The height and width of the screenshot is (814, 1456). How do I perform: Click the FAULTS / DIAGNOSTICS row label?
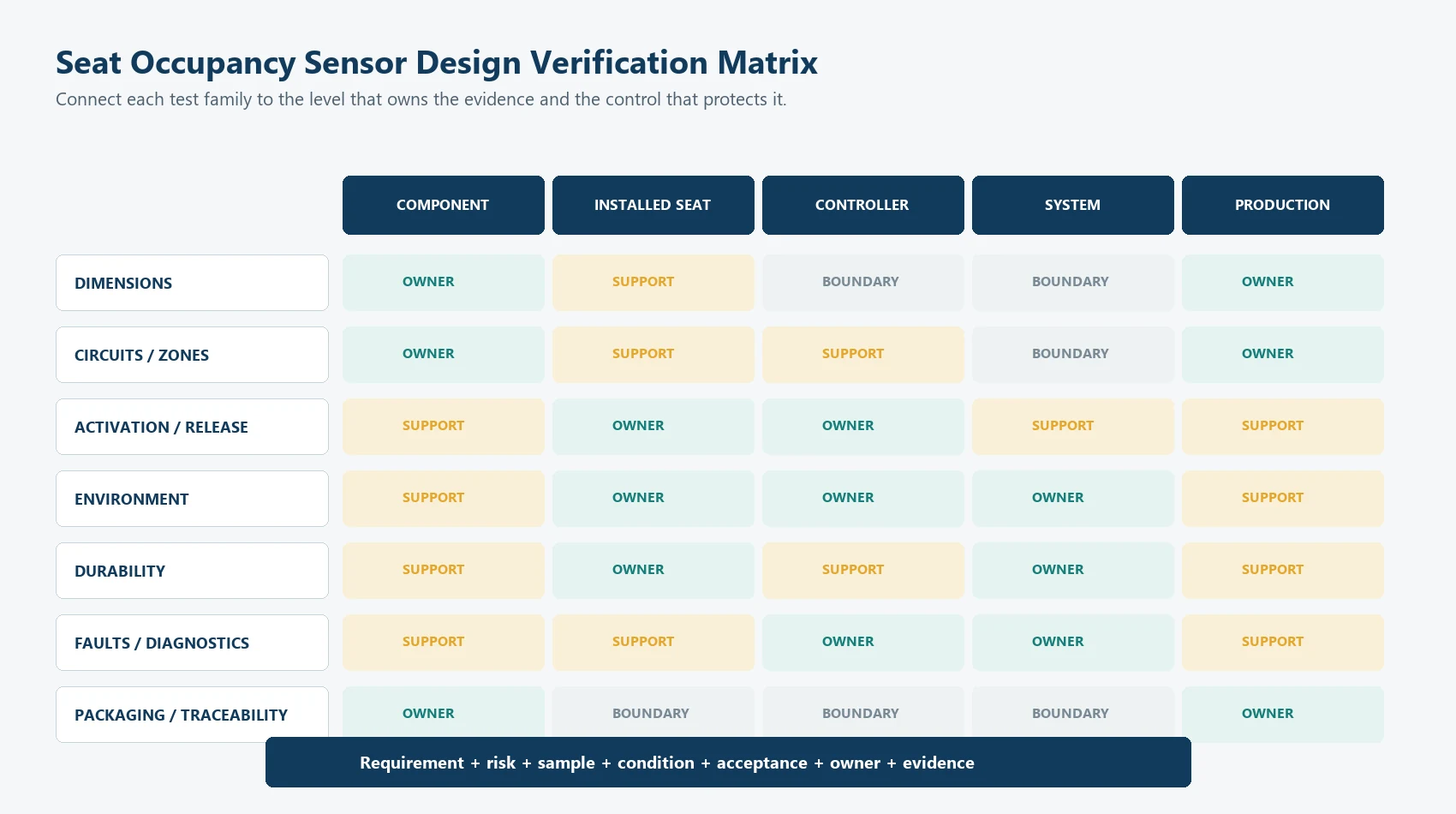tap(192, 643)
